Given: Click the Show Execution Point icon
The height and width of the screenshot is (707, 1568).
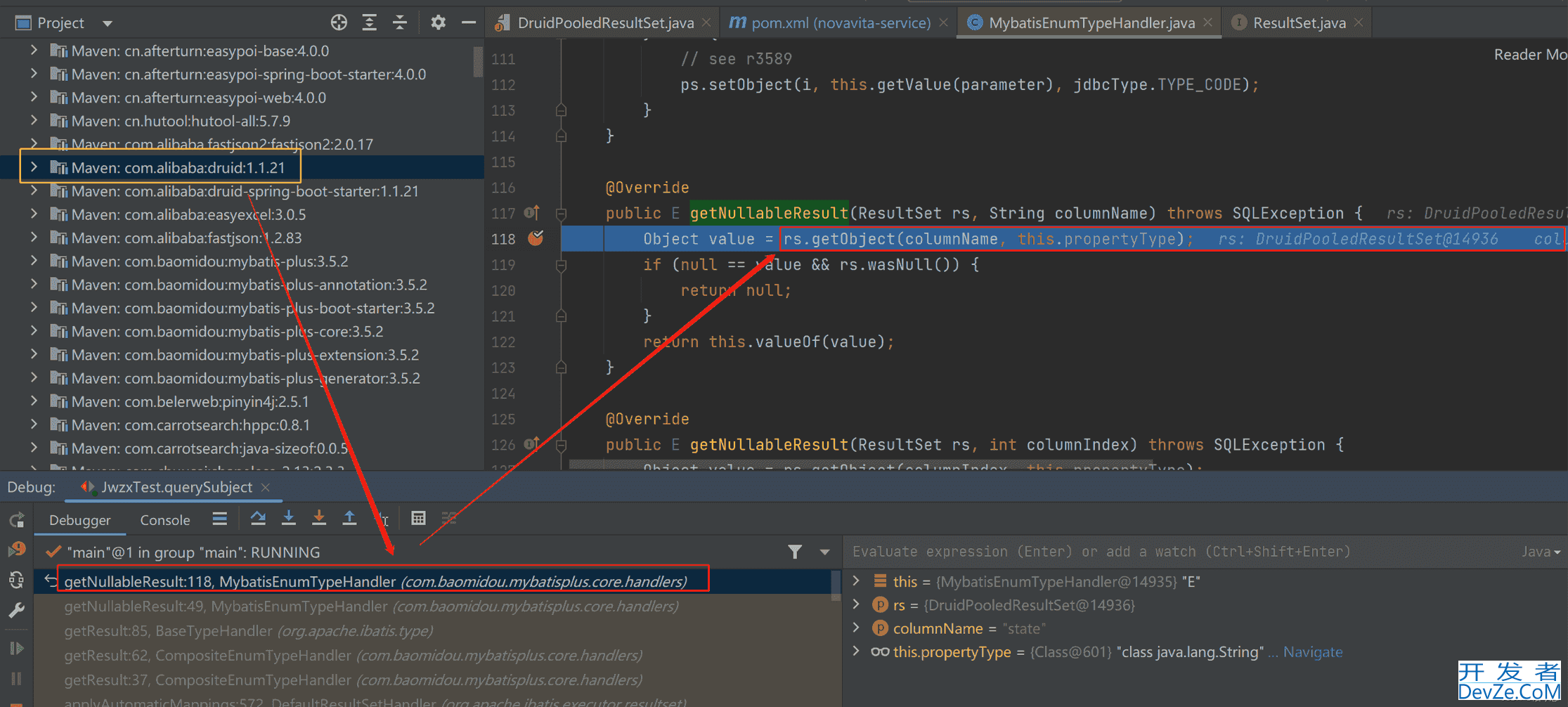Looking at the screenshot, I should 220,519.
